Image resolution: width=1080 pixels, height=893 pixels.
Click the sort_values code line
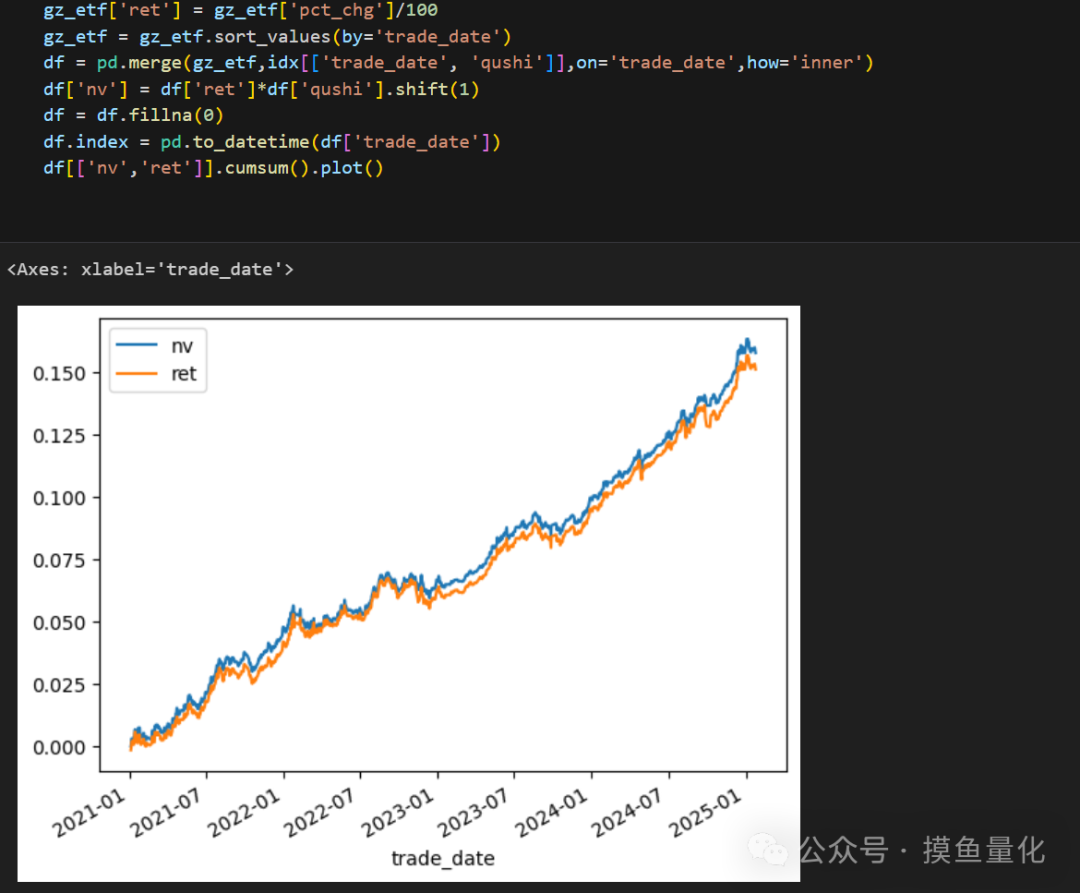point(277,37)
